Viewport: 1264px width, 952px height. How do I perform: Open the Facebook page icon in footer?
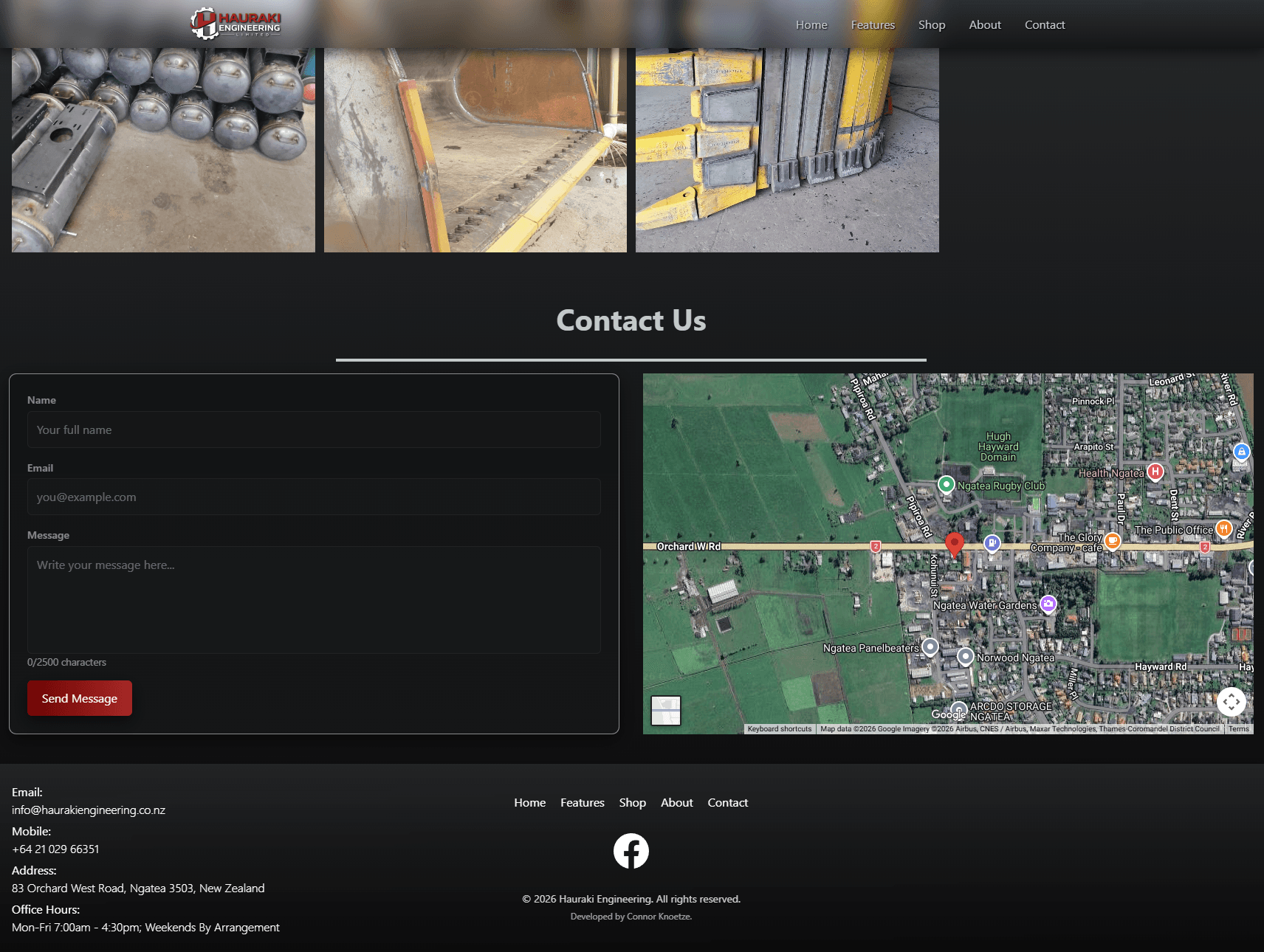pyautogui.click(x=631, y=851)
